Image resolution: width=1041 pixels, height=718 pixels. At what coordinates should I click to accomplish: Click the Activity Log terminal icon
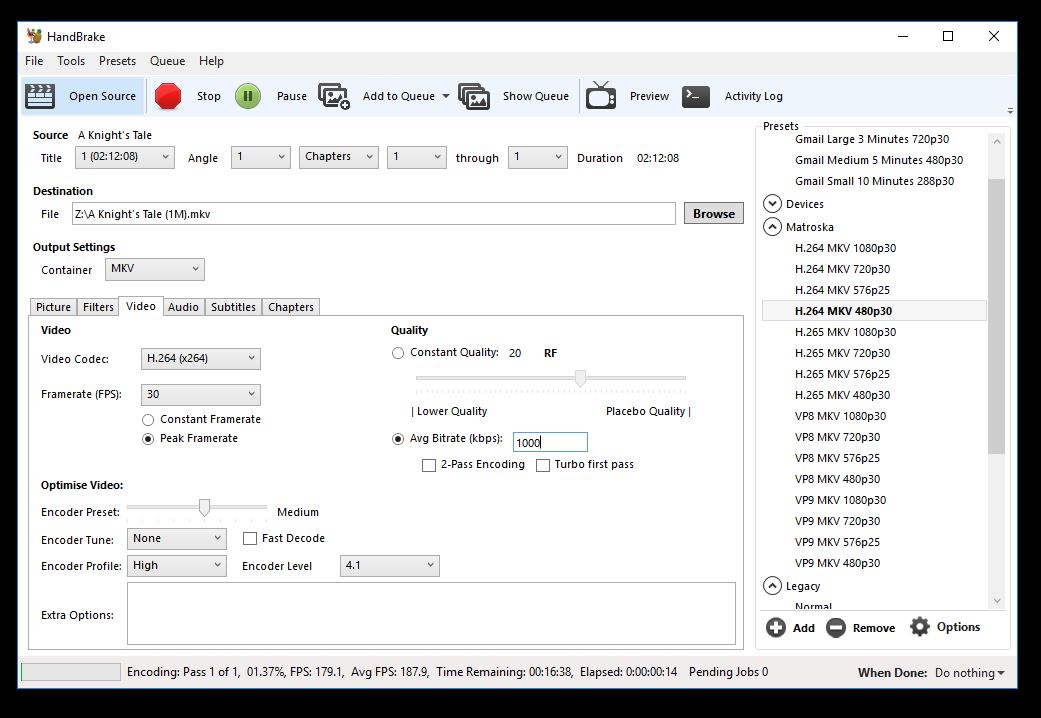(x=696, y=96)
